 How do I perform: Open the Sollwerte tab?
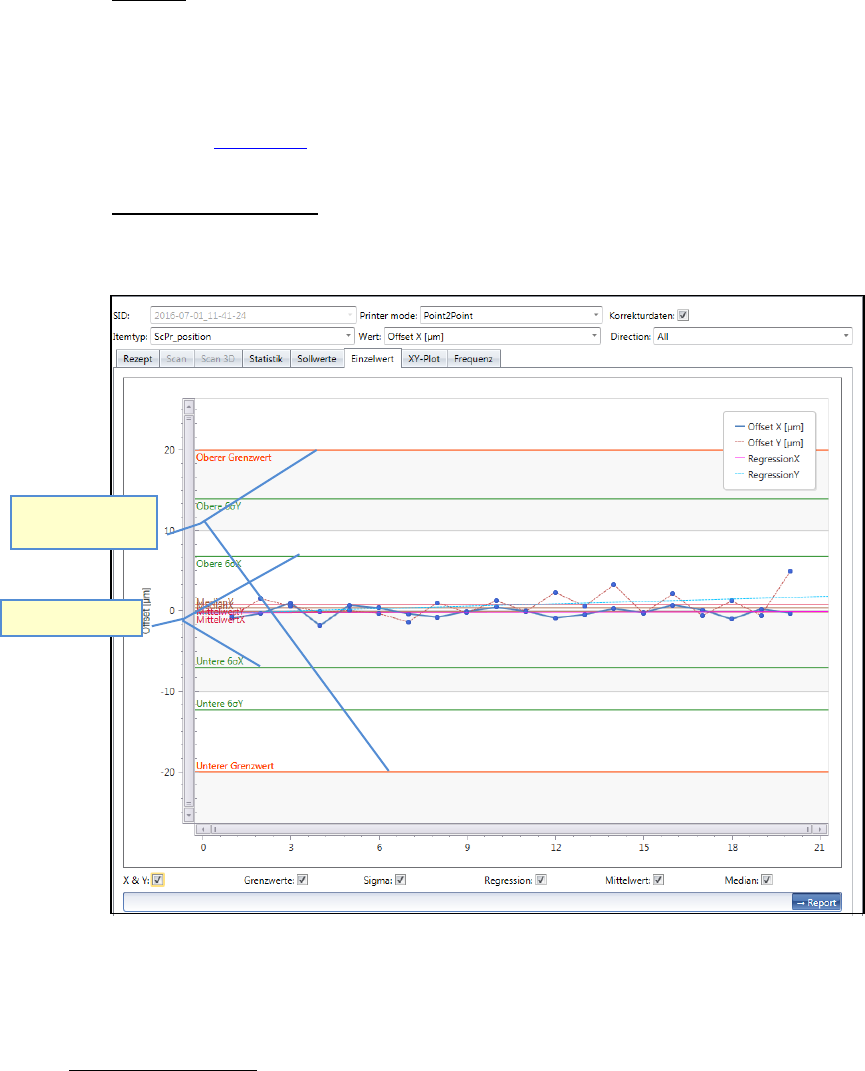316,359
